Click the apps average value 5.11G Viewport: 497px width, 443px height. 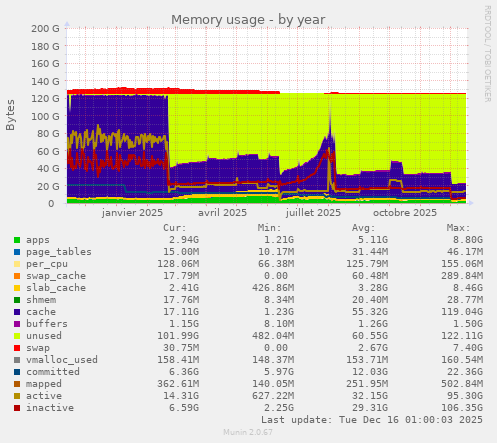(x=373, y=240)
